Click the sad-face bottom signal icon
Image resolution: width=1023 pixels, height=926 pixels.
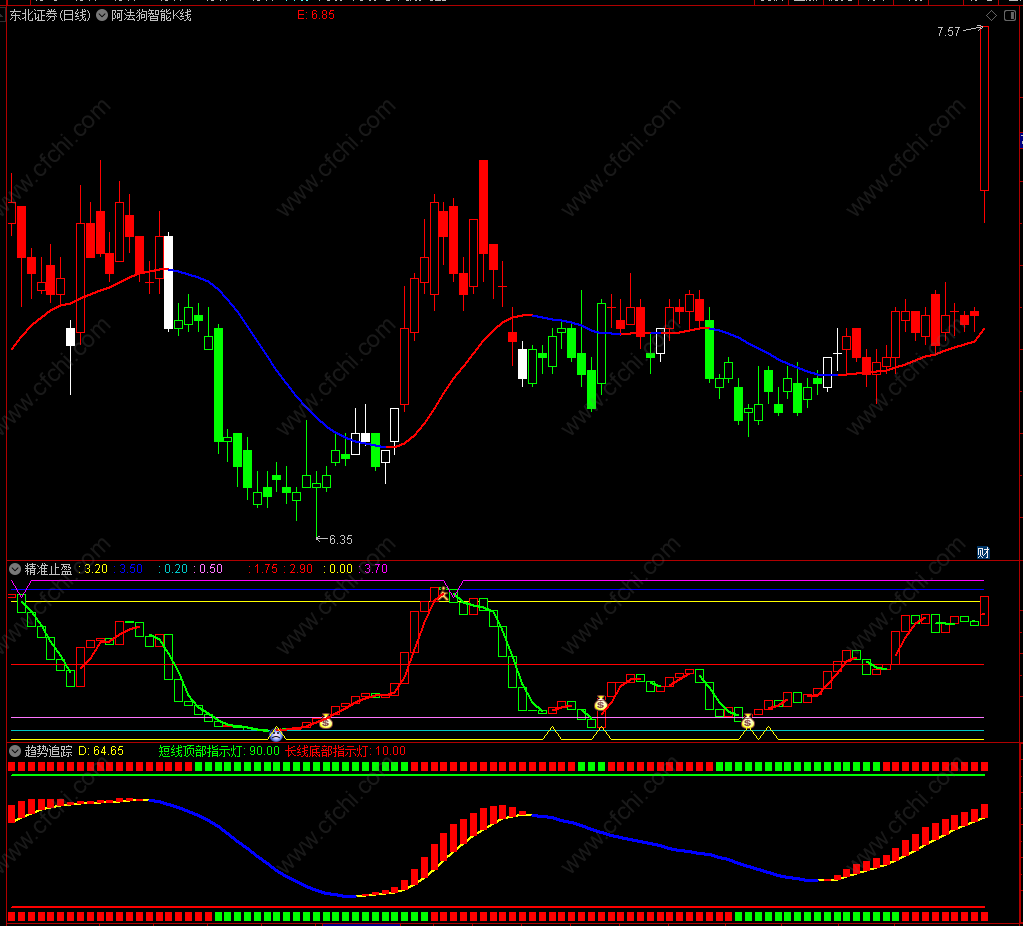(277, 734)
